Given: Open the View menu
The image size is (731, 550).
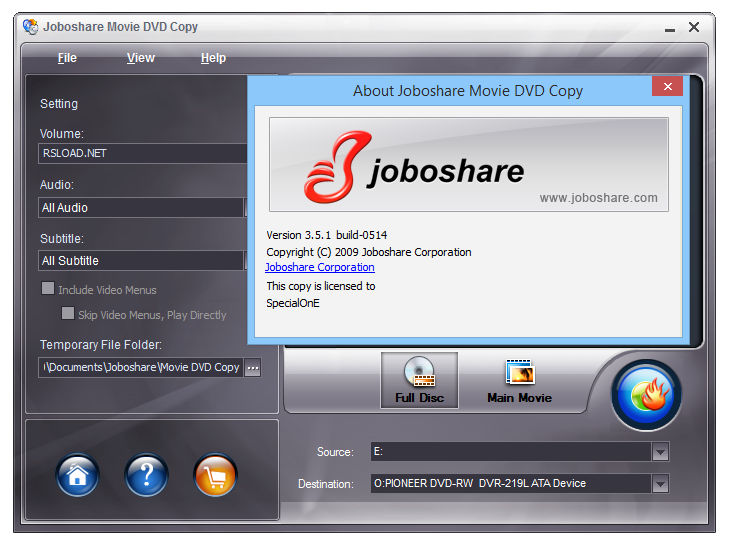Looking at the screenshot, I should pos(140,58).
